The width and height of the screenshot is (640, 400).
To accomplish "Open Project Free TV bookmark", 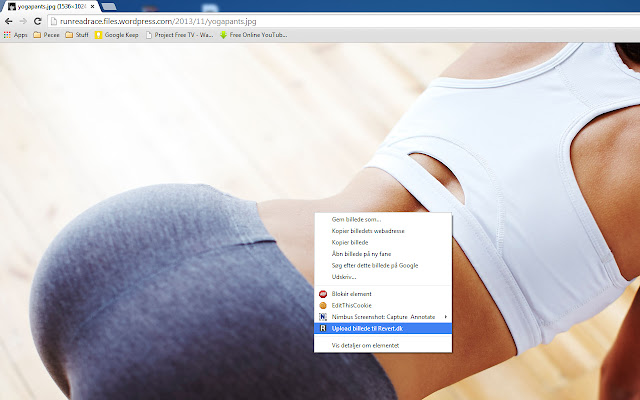I will (180, 35).
